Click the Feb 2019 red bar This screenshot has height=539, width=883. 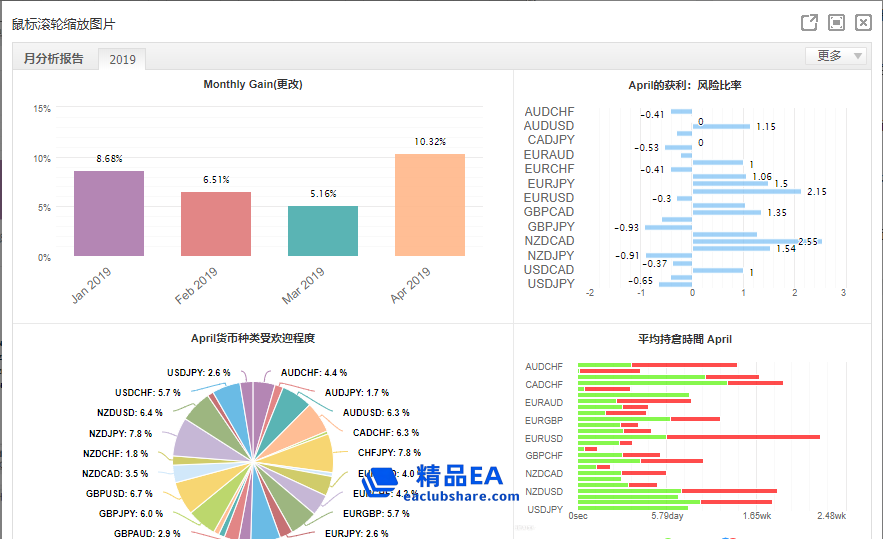(216, 224)
